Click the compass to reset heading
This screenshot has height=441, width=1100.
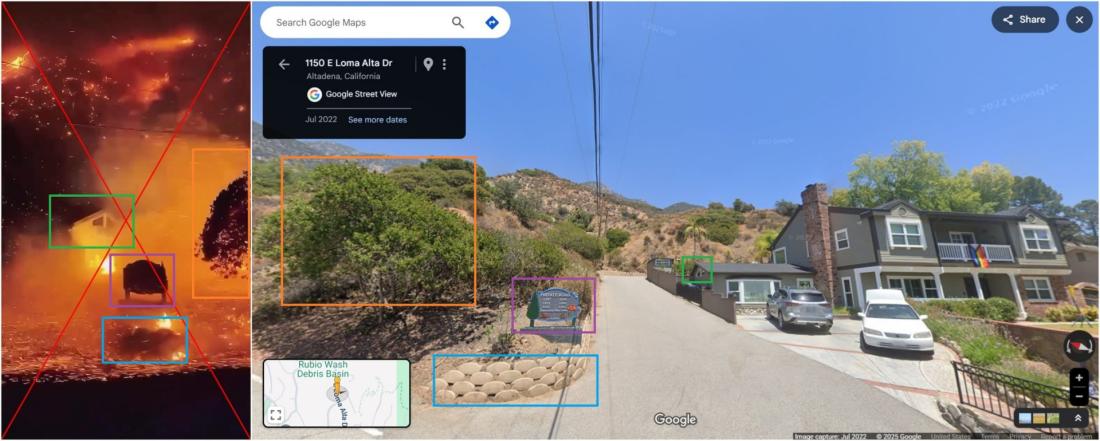1078,346
